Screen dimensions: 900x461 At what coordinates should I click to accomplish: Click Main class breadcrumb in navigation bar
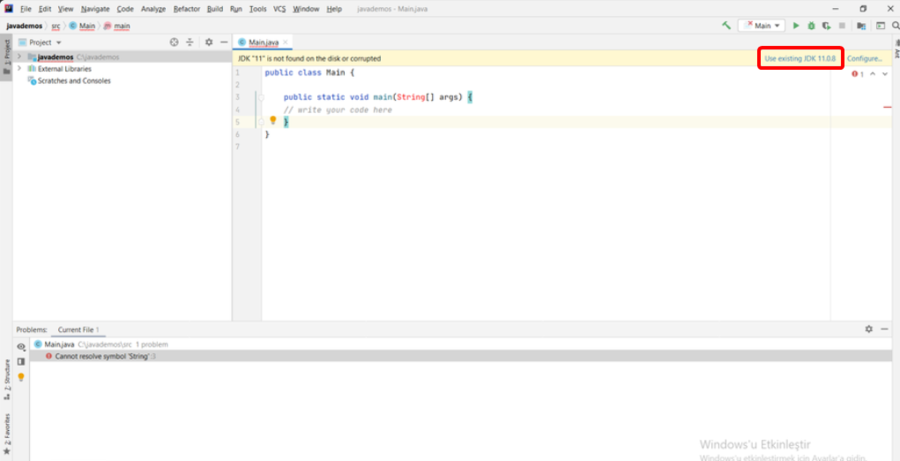click(x=83, y=26)
